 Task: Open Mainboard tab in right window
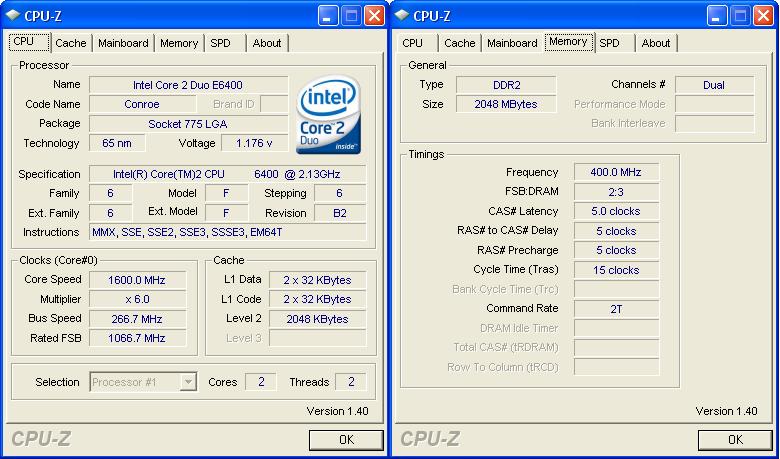(x=512, y=43)
